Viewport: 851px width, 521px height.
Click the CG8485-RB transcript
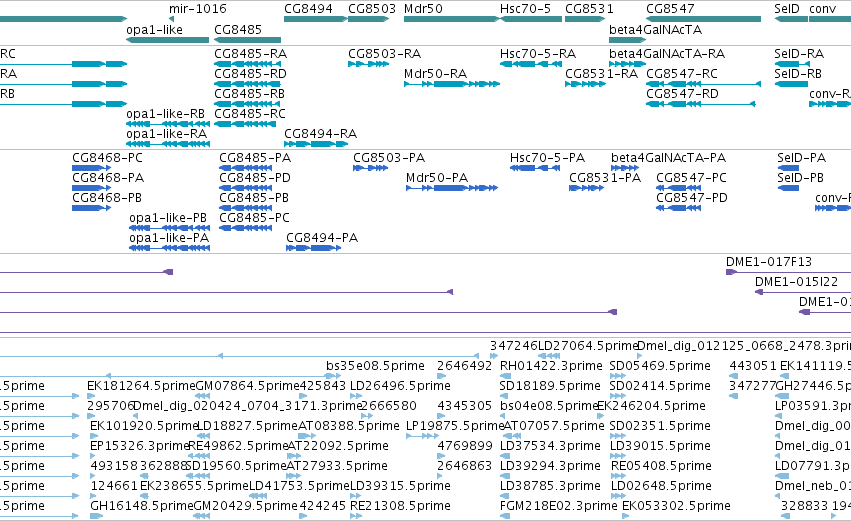pyautogui.click(x=245, y=104)
